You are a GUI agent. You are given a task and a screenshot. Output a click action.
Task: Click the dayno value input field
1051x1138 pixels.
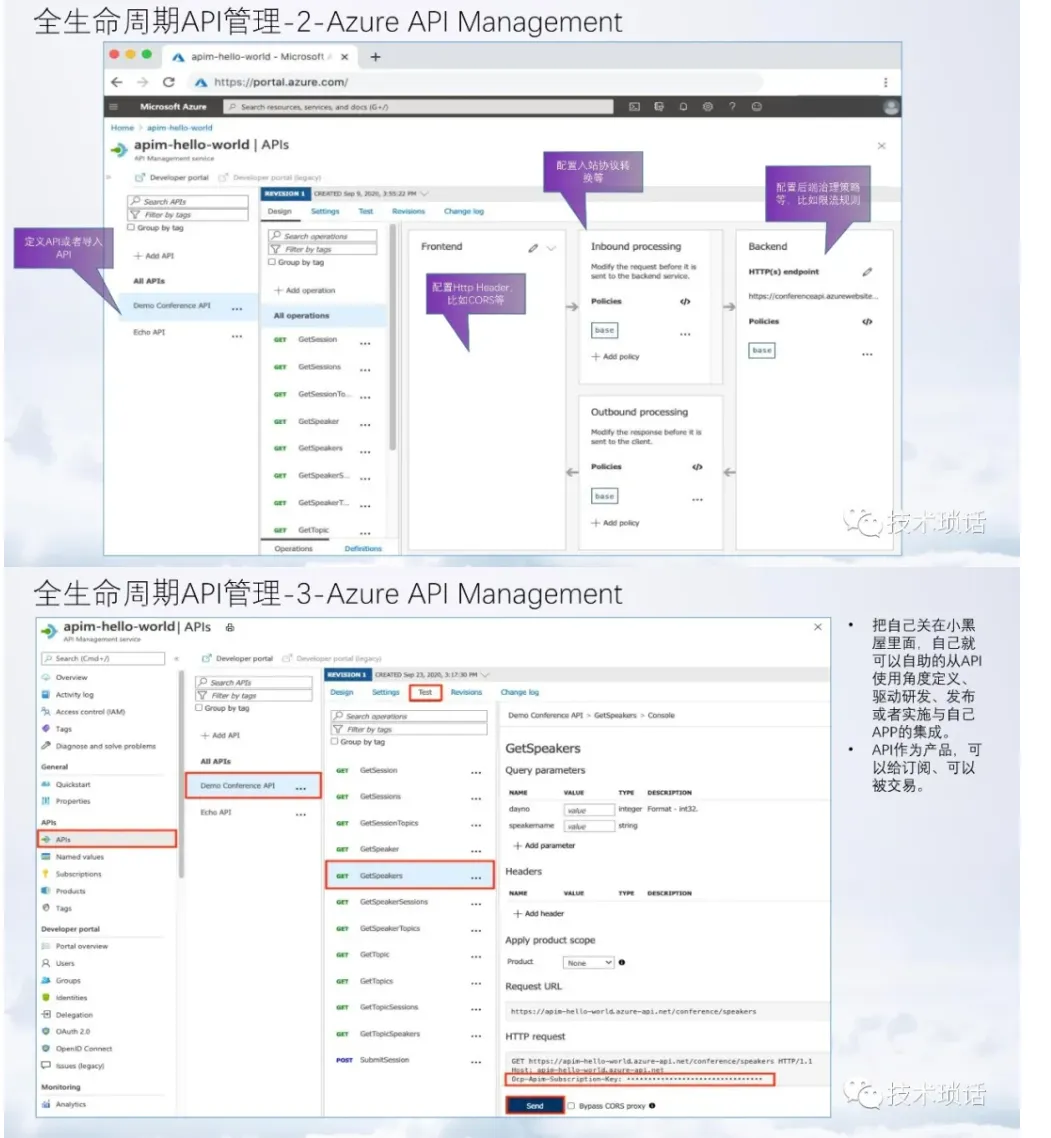coord(589,810)
